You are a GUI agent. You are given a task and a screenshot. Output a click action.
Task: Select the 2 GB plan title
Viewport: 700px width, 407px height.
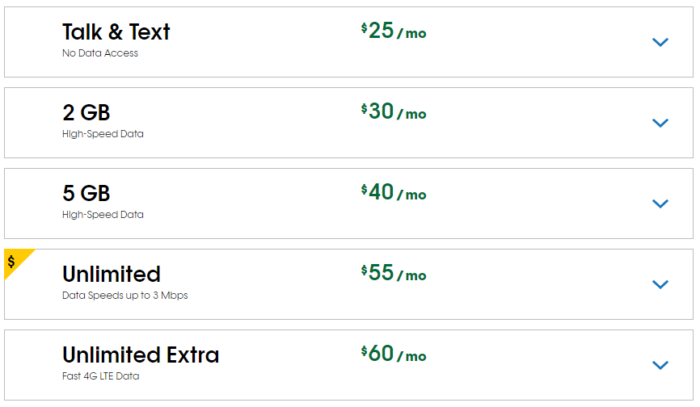tap(86, 112)
